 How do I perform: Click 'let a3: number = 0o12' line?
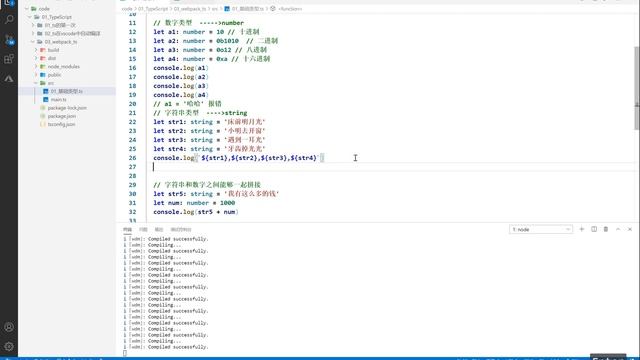pyautogui.click(x=210, y=50)
